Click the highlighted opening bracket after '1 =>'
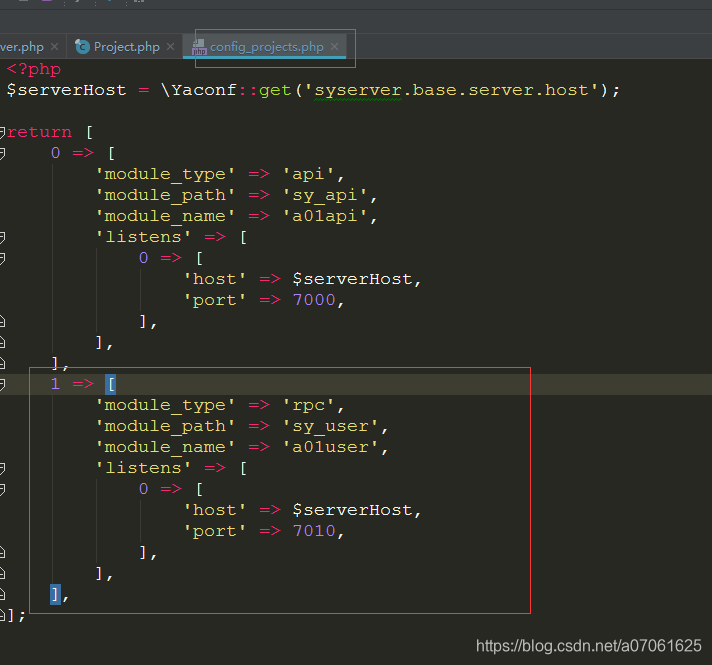The image size is (712, 665). click(x=111, y=384)
